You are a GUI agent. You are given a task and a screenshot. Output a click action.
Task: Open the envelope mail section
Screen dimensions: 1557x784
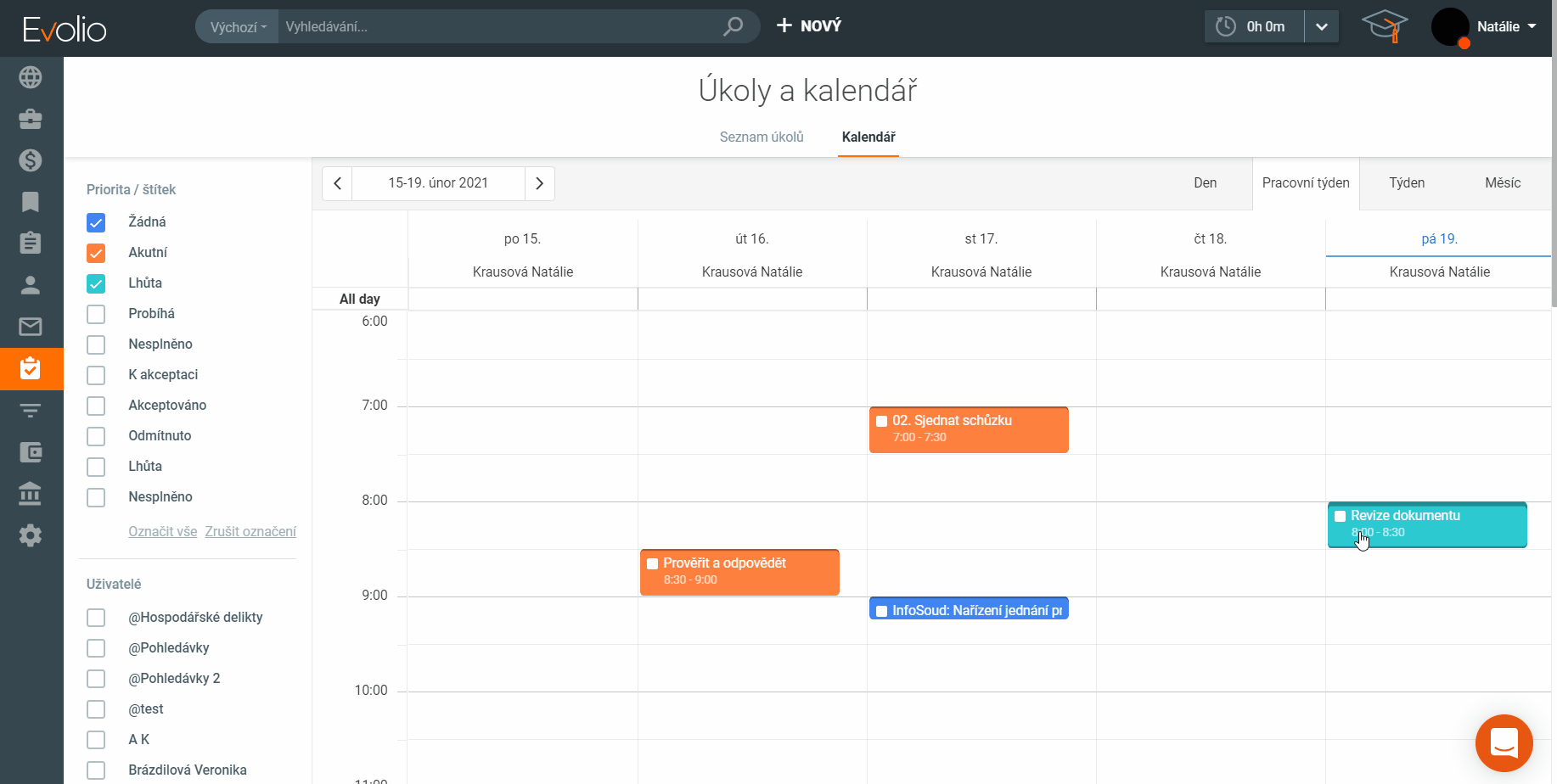(x=31, y=327)
